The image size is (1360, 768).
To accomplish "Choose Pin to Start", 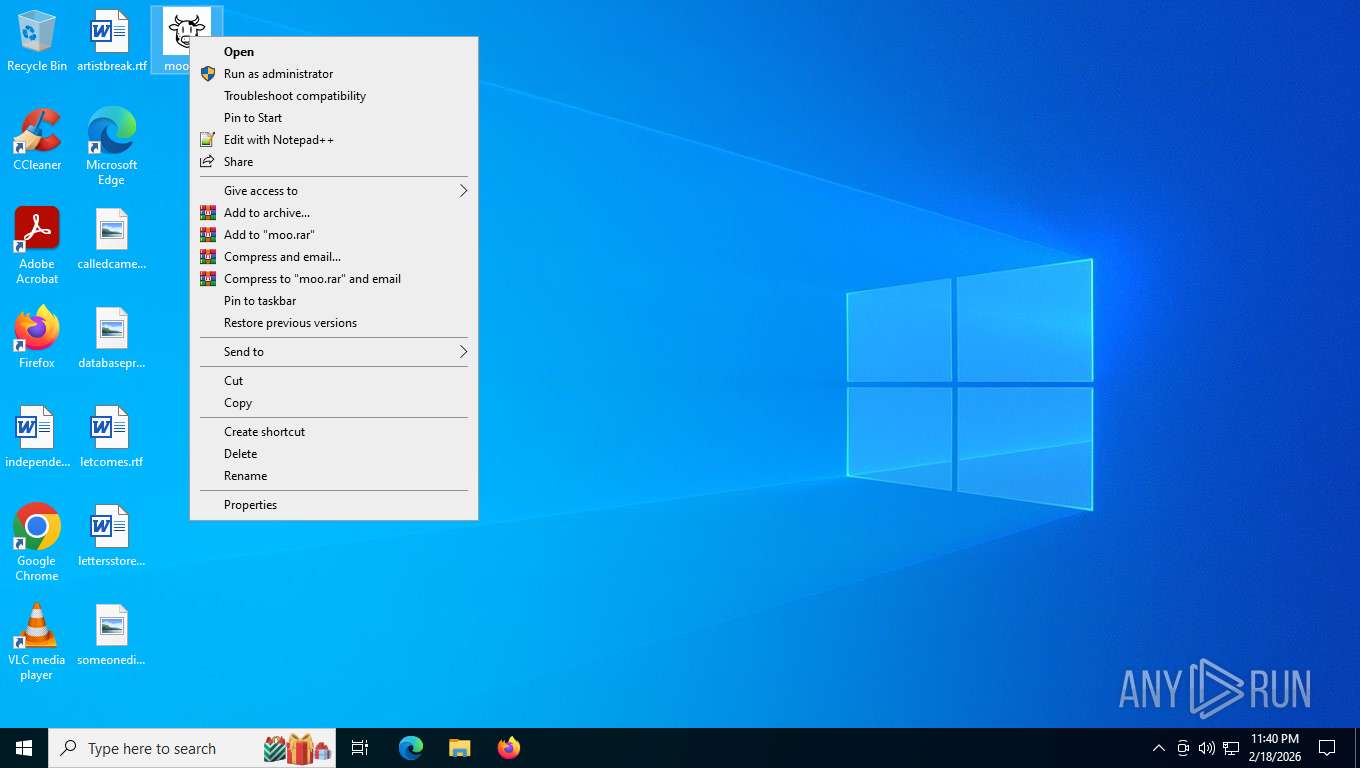I will tap(334, 118).
